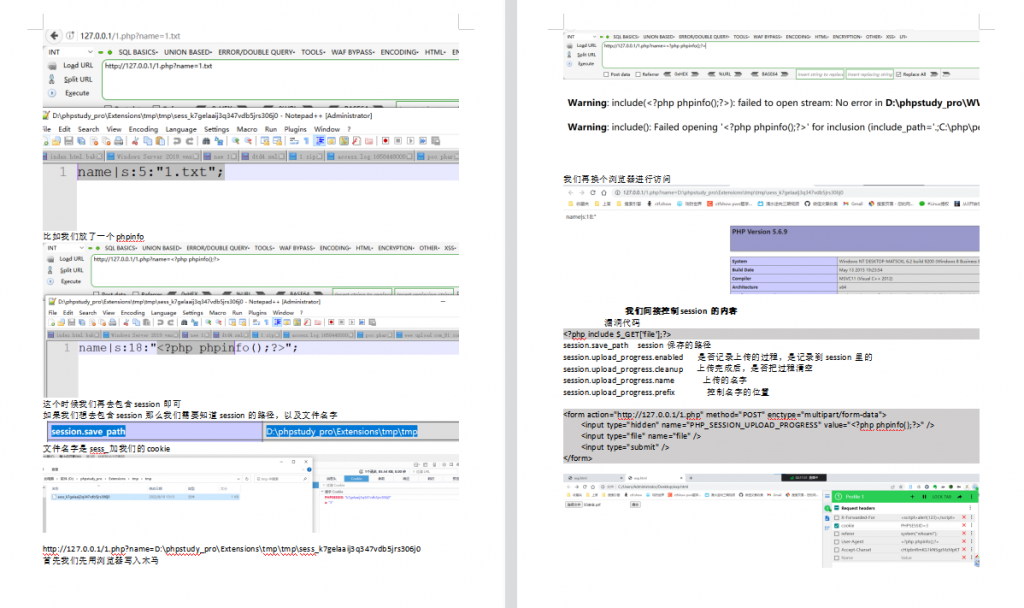Click the Chrome forward arrow on the right page
Image resolution: width=1024 pixels, height=608 pixels.
pyautogui.click(x=581, y=193)
